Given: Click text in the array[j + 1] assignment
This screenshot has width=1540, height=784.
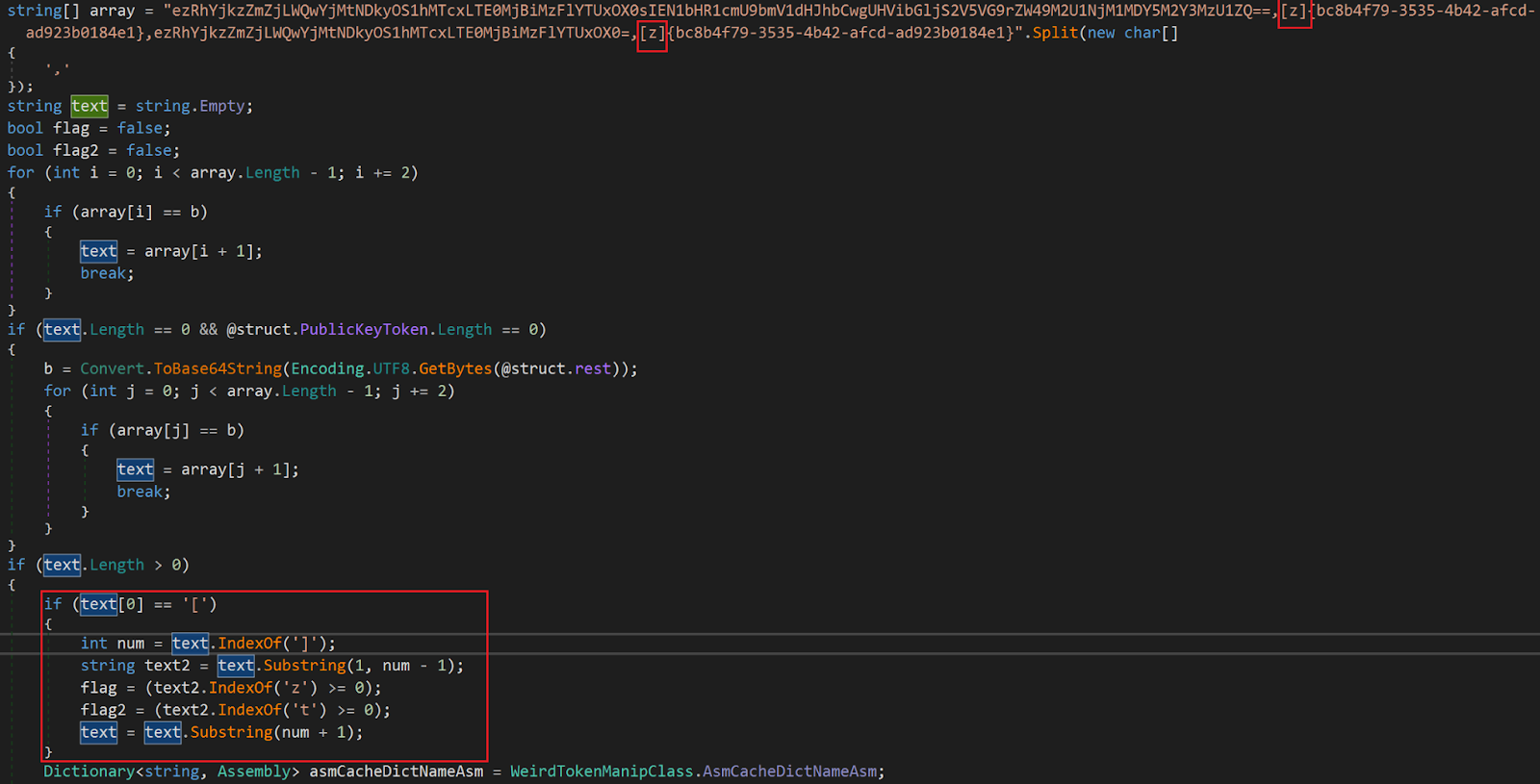Looking at the screenshot, I should tap(135, 470).
